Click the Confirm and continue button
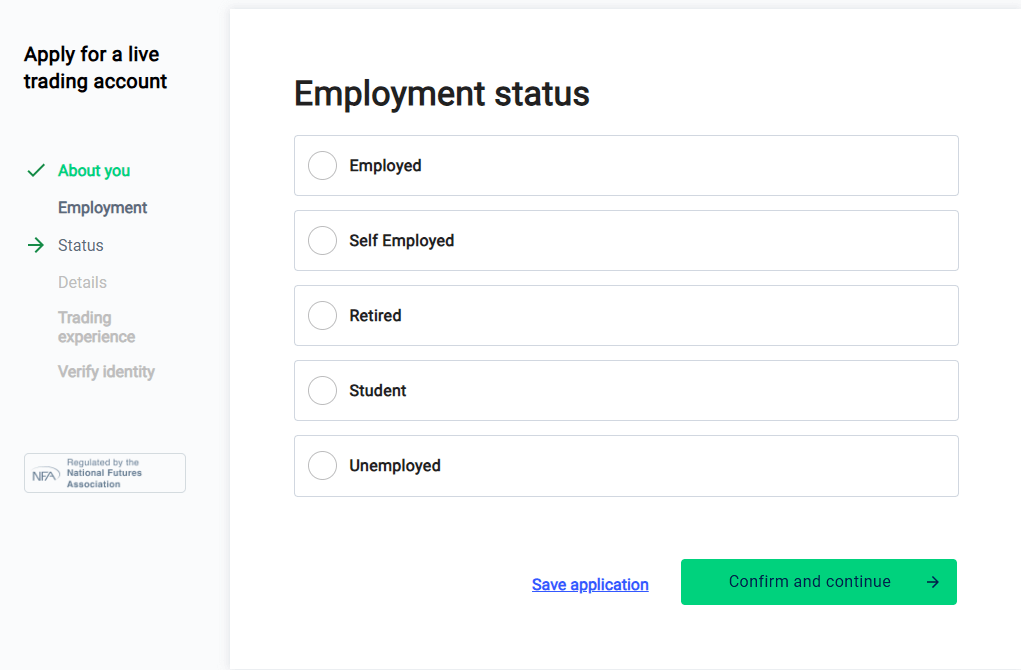 tap(818, 582)
